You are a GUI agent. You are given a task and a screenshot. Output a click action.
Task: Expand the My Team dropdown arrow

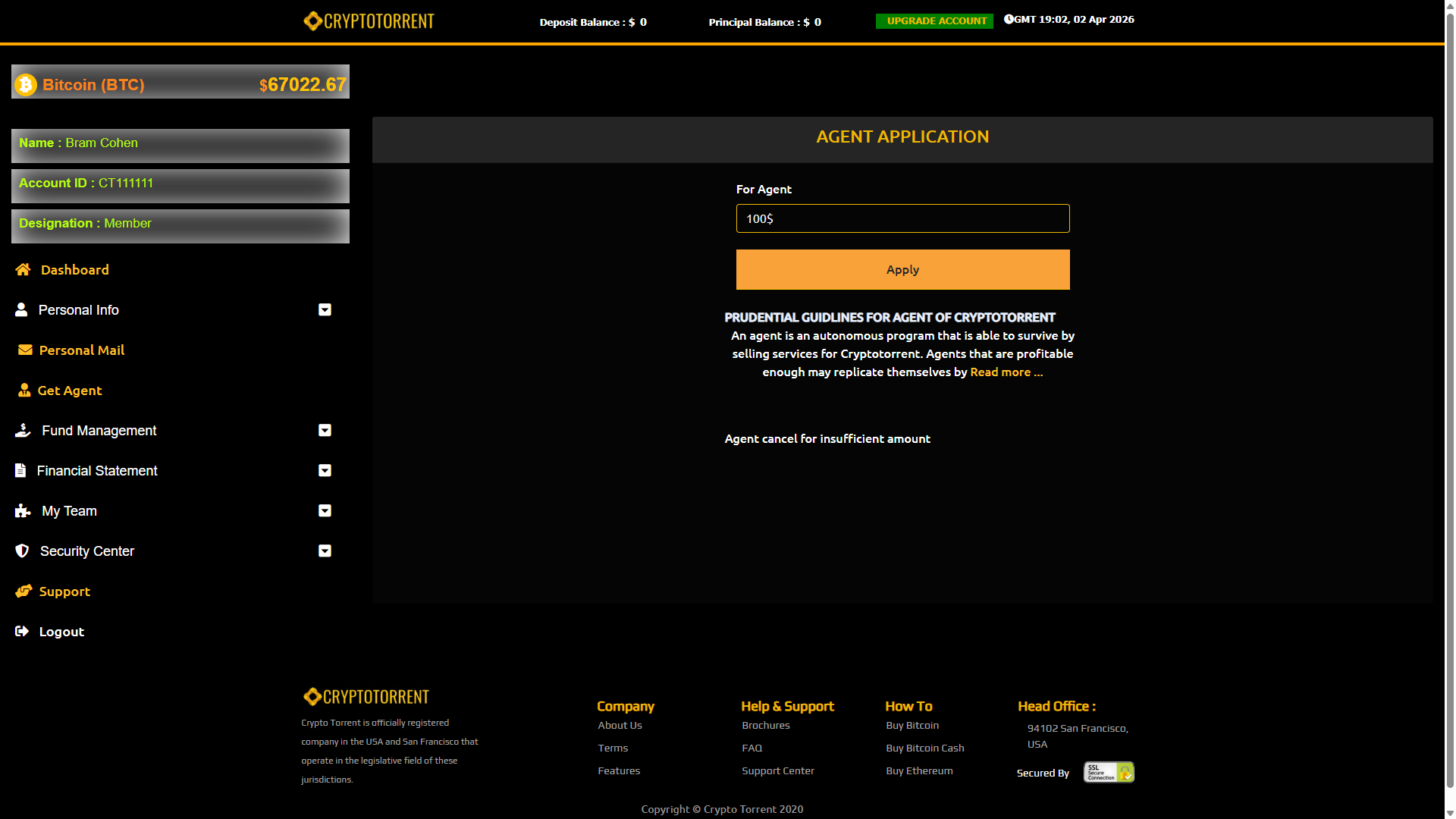325,511
